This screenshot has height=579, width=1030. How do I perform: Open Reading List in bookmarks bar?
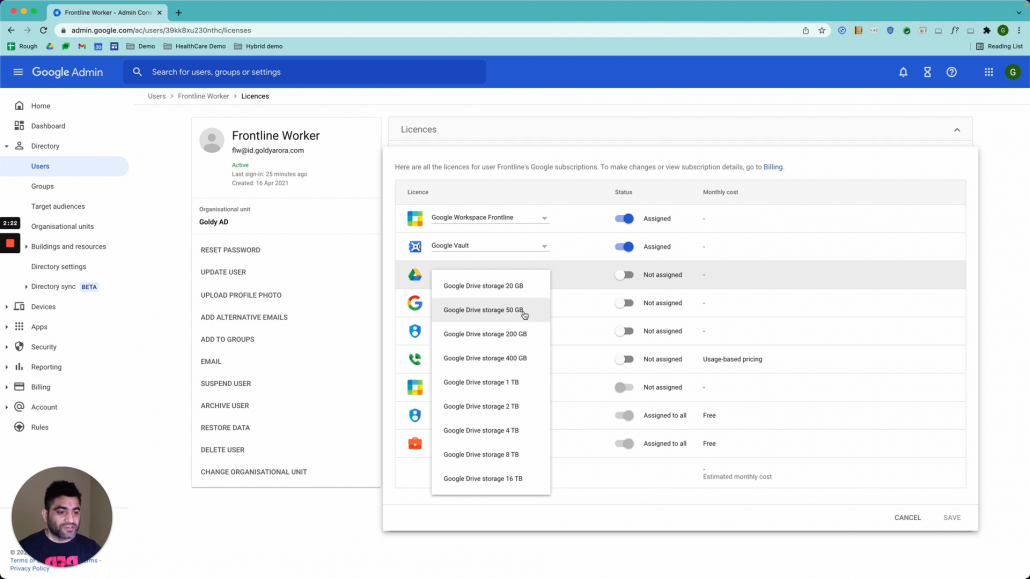(999, 47)
